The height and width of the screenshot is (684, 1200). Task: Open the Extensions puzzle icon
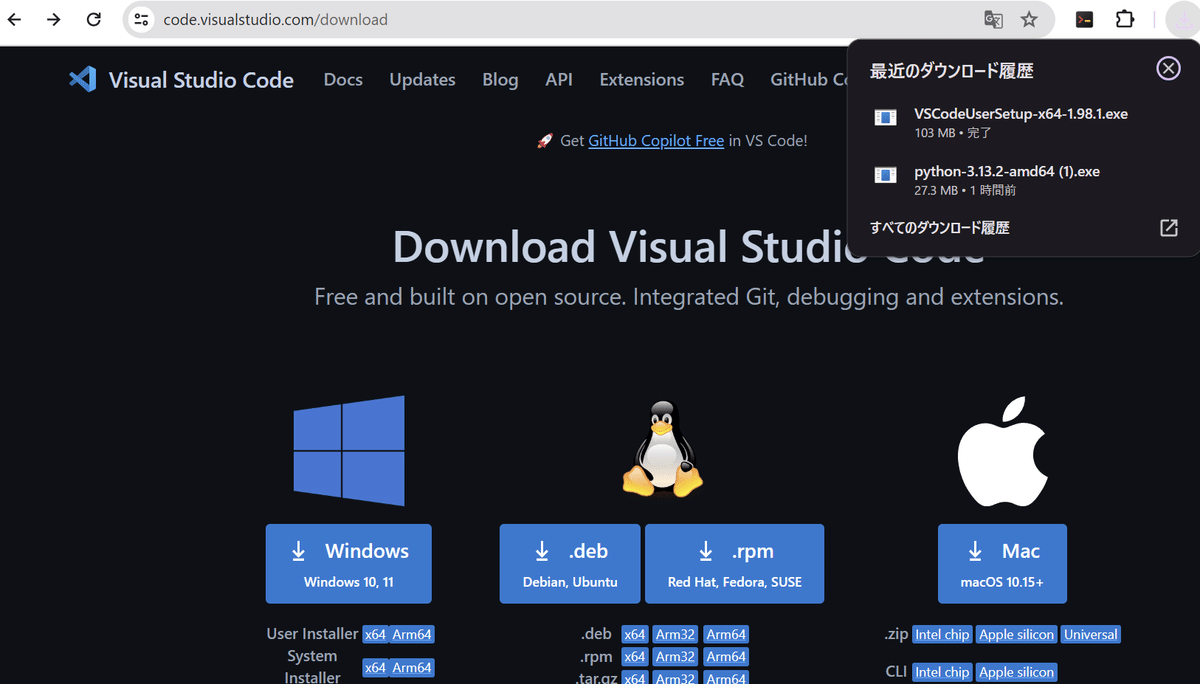click(x=1125, y=19)
